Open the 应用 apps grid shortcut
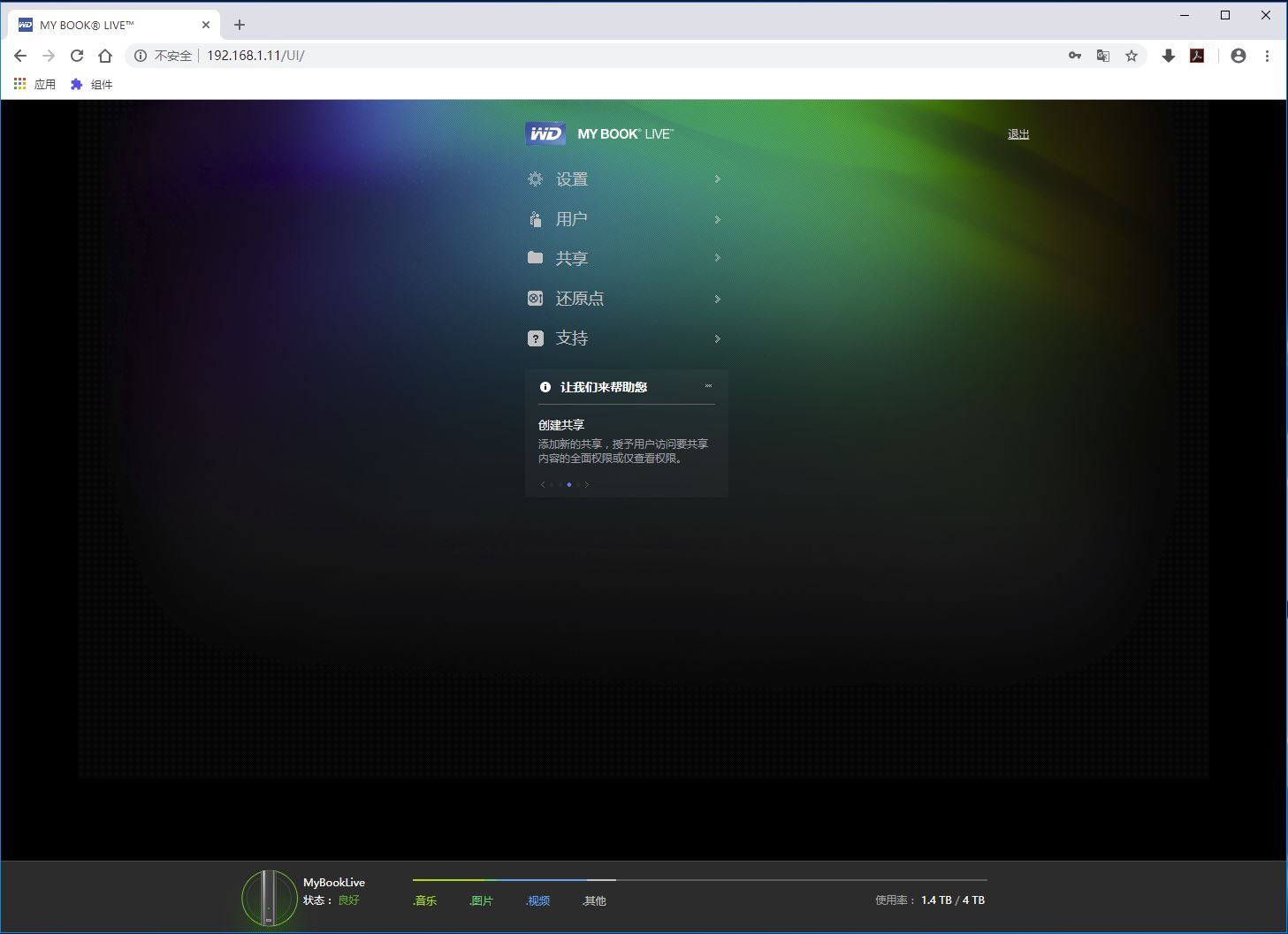 pyautogui.click(x=34, y=84)
